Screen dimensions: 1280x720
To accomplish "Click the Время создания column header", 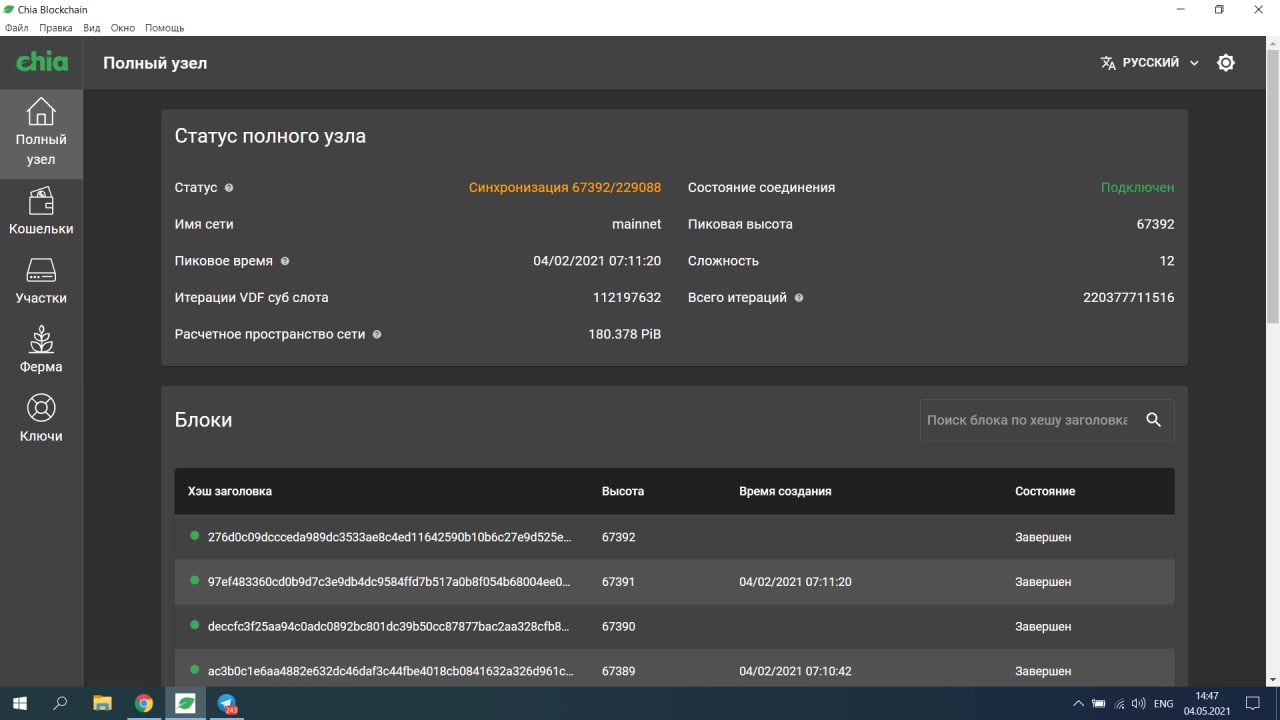I will point(785,491).
